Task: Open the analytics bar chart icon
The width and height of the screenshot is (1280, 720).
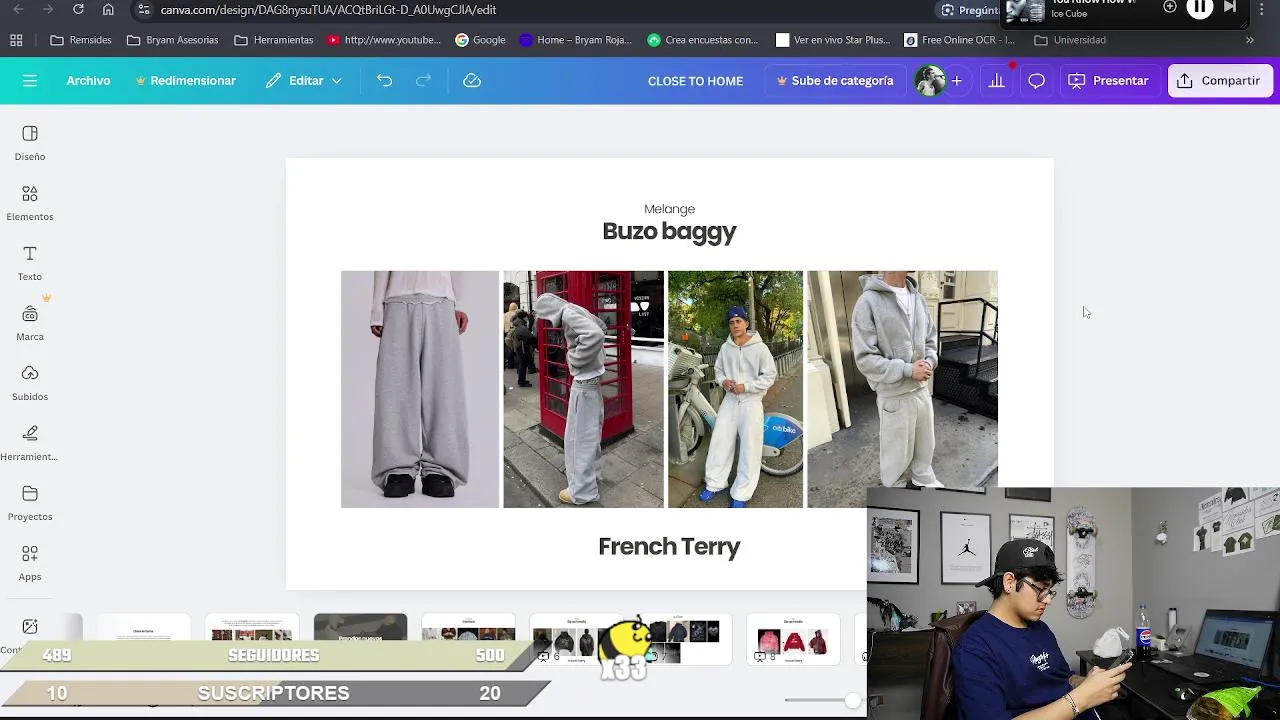Action: click(x=996, y=80)
